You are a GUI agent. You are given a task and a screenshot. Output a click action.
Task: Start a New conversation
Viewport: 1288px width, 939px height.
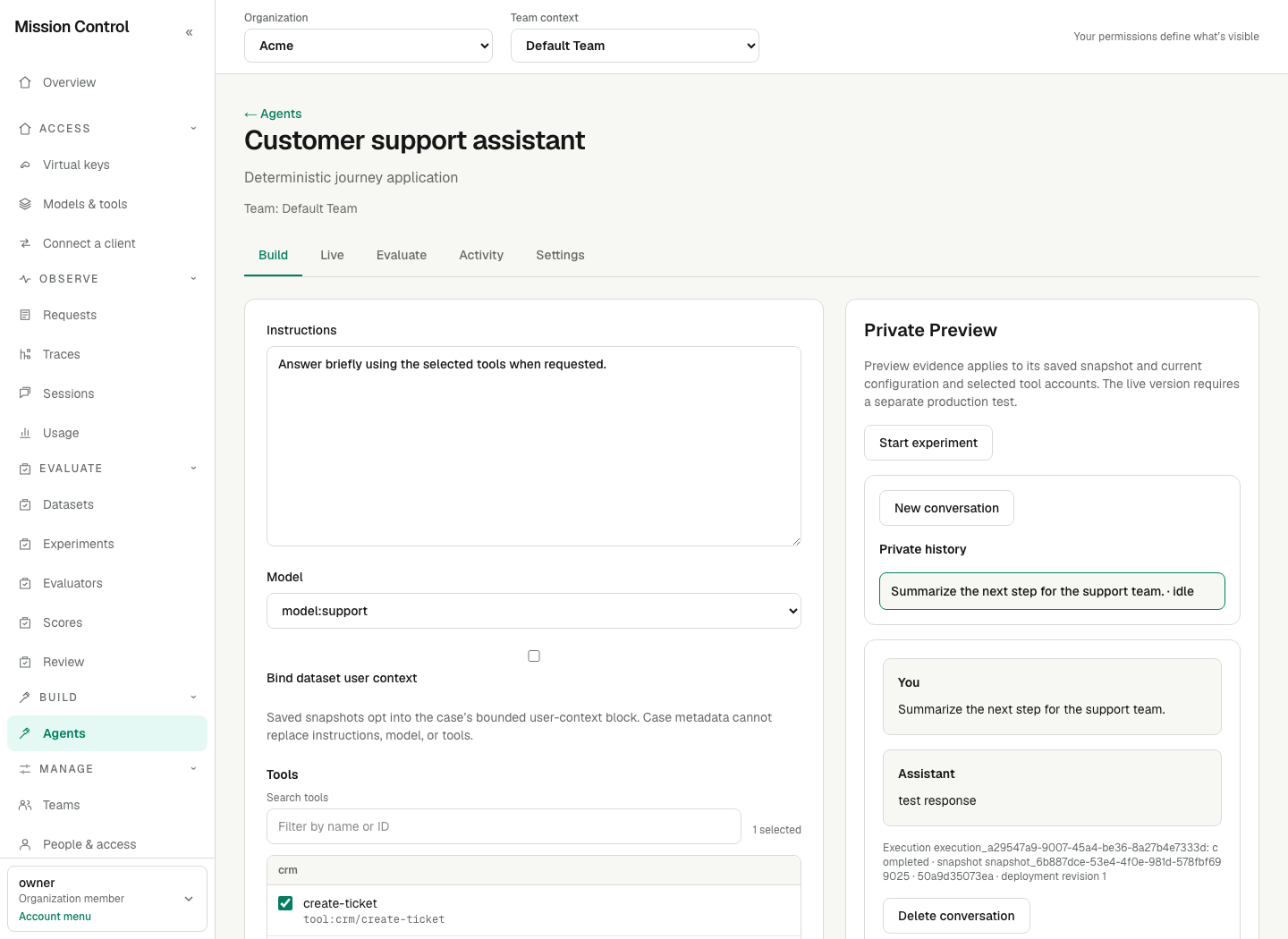[946, 508]
